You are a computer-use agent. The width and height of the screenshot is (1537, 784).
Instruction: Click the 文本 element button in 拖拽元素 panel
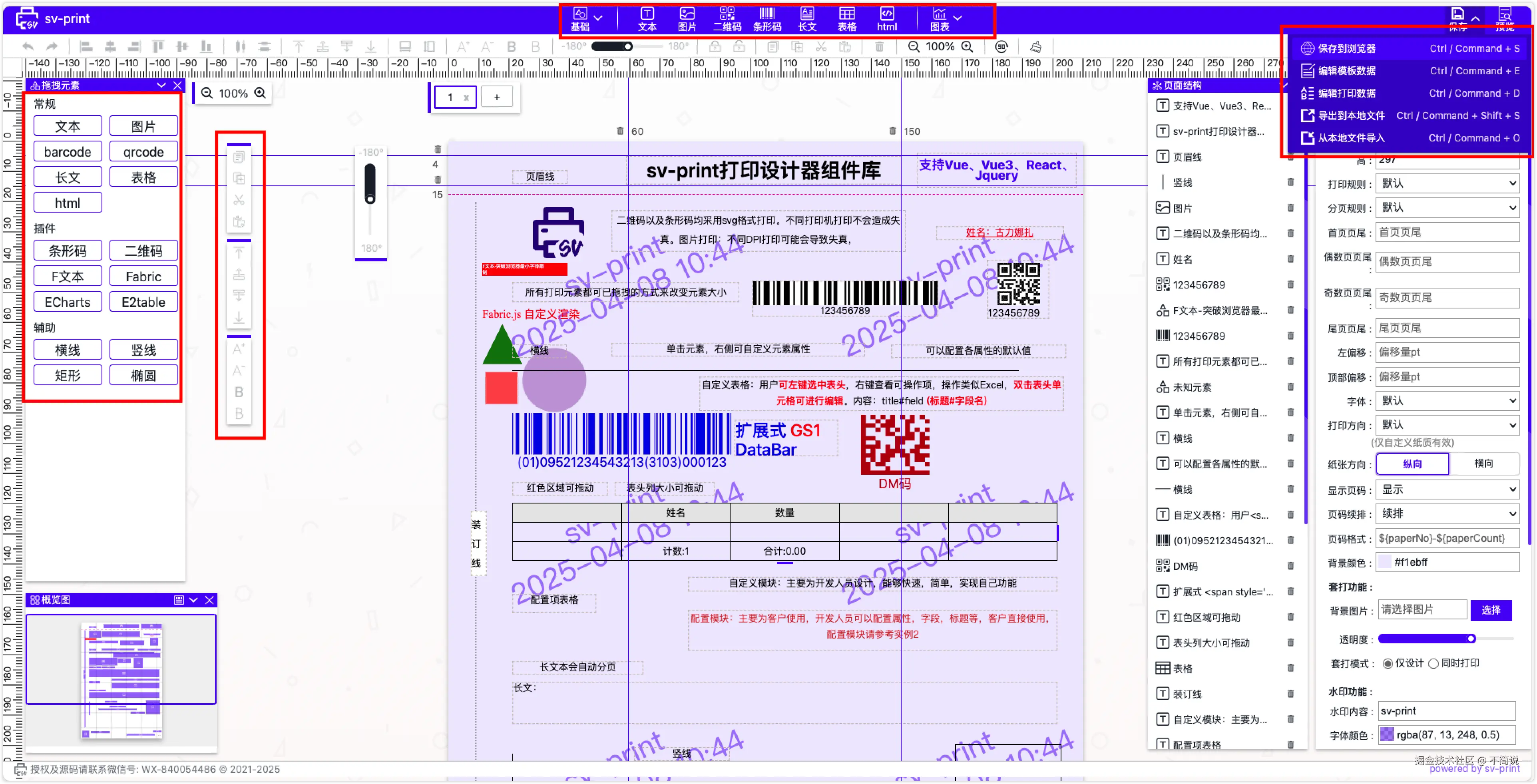pos(68,125)
